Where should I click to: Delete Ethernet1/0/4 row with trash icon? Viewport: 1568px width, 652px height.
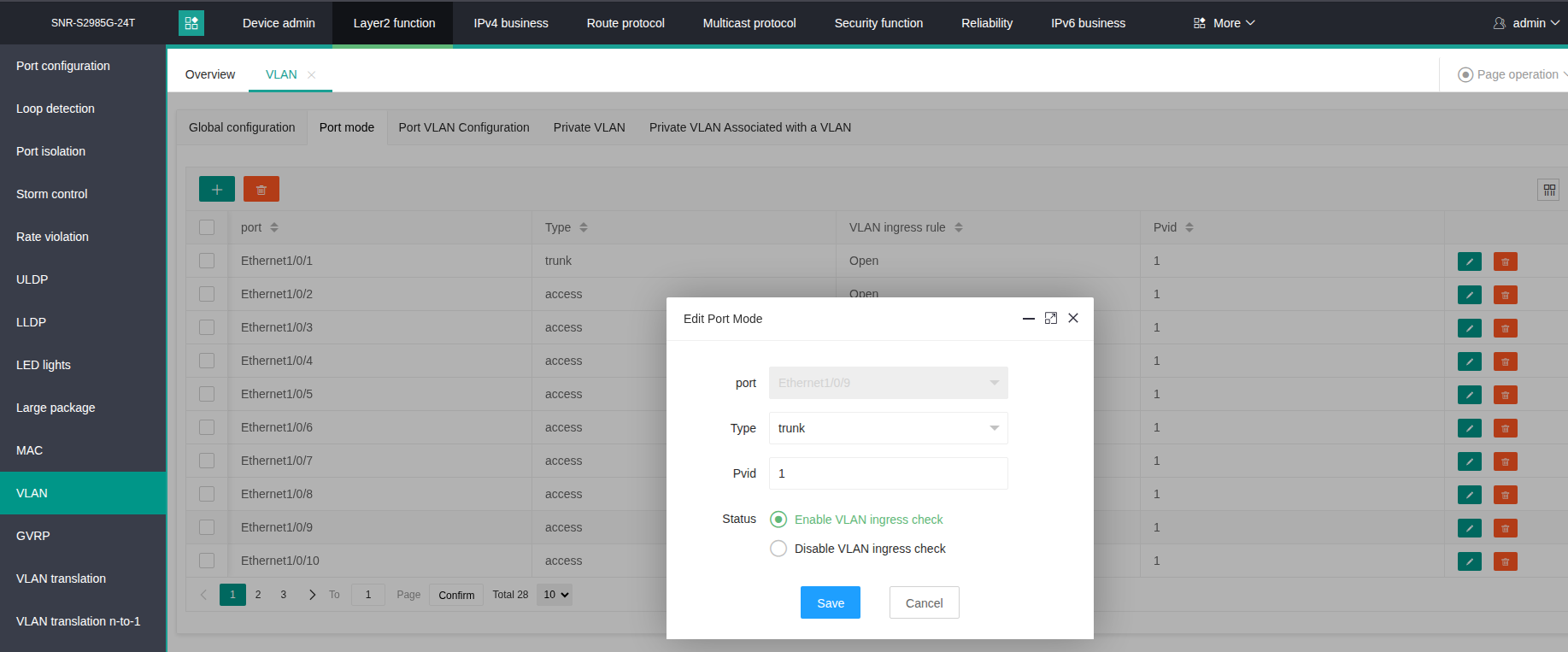(1506, 361)
